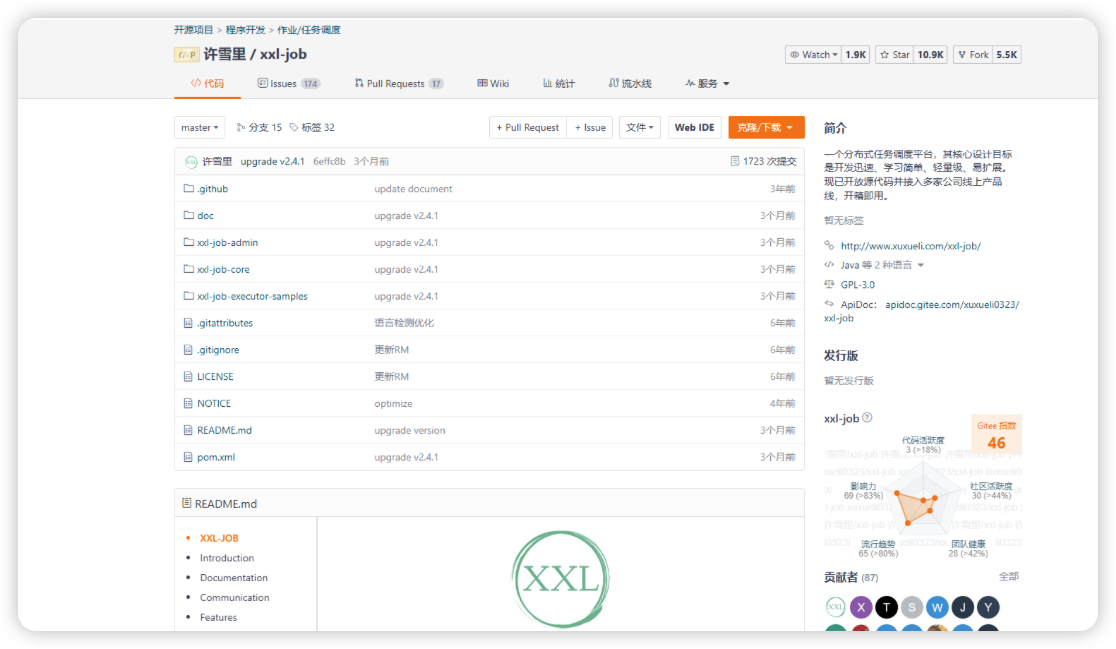Click the 全部 contributors link

[1009, 576]
